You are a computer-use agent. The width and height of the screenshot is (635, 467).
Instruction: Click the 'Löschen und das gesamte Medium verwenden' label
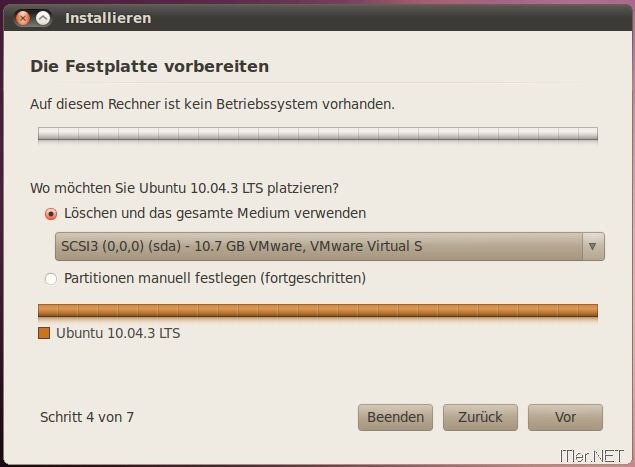point(215,213)
